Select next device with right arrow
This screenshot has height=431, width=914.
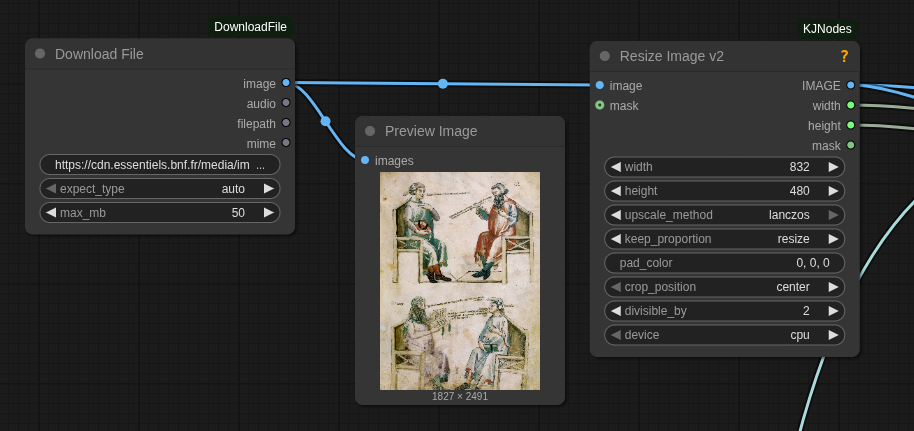pos(834,335)
